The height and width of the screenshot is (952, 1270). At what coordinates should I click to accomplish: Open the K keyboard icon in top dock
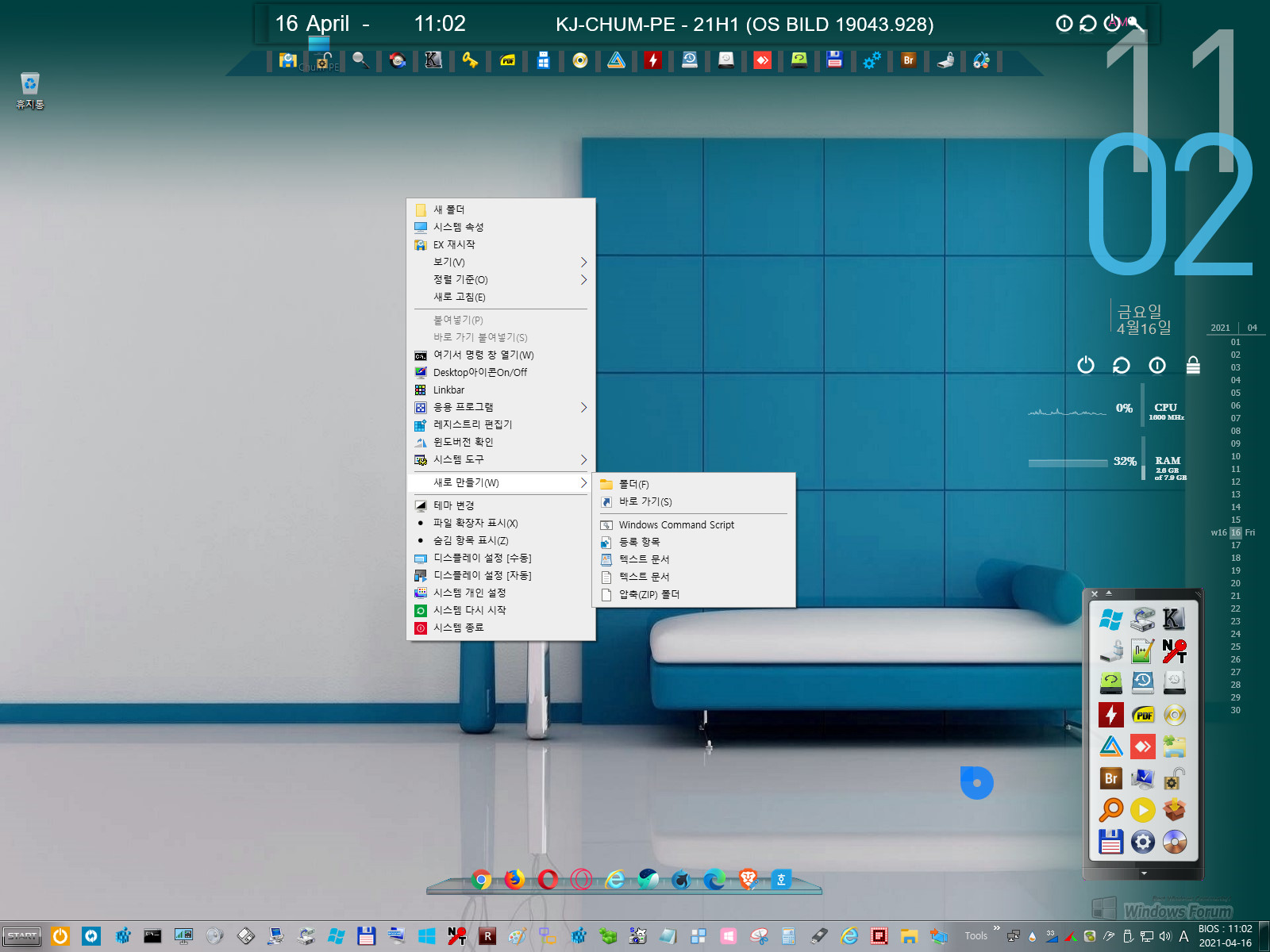pos(433,60)
